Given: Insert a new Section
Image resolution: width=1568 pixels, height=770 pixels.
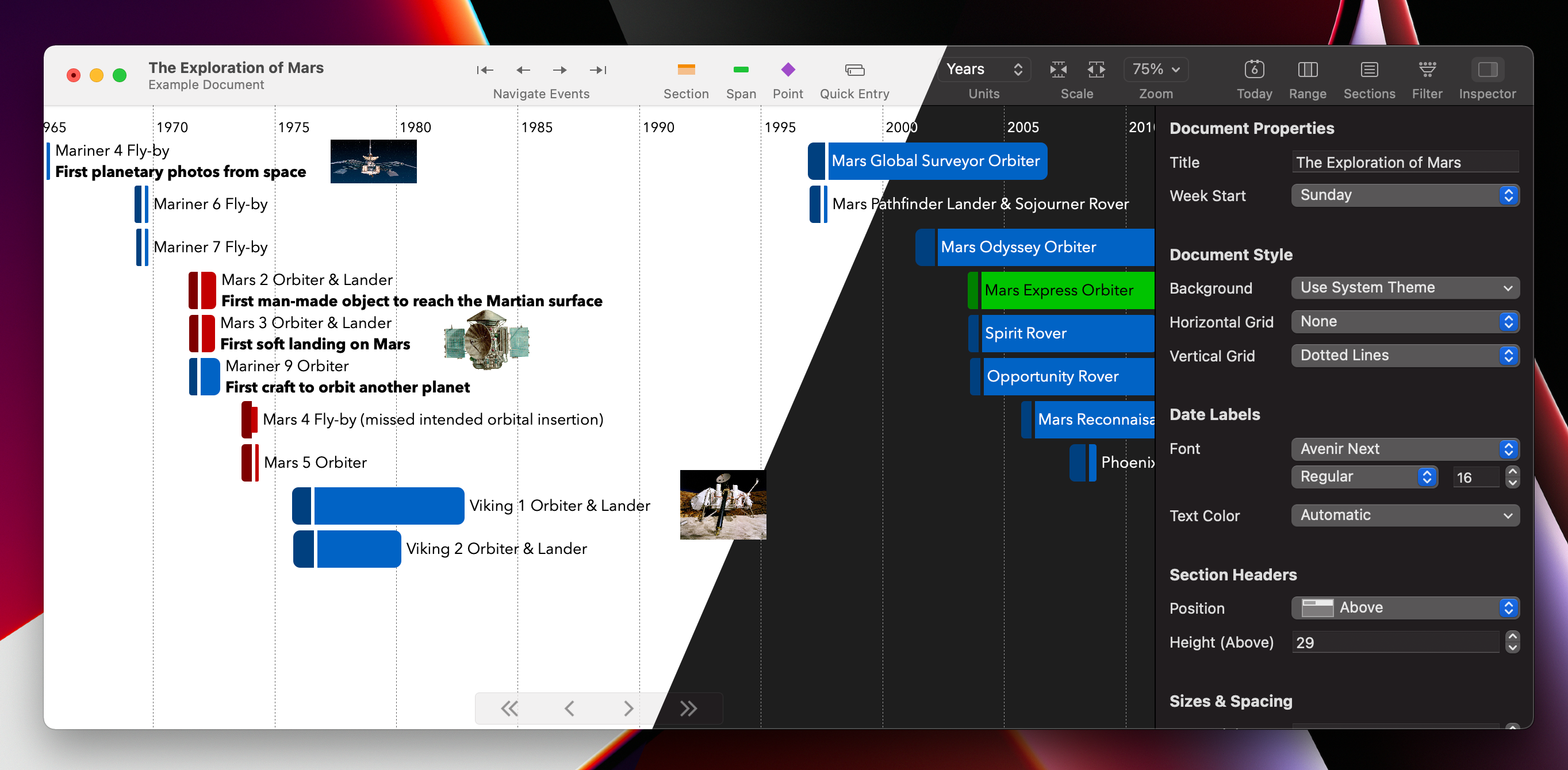Looking at the screenshot, I should click(686, 70).
